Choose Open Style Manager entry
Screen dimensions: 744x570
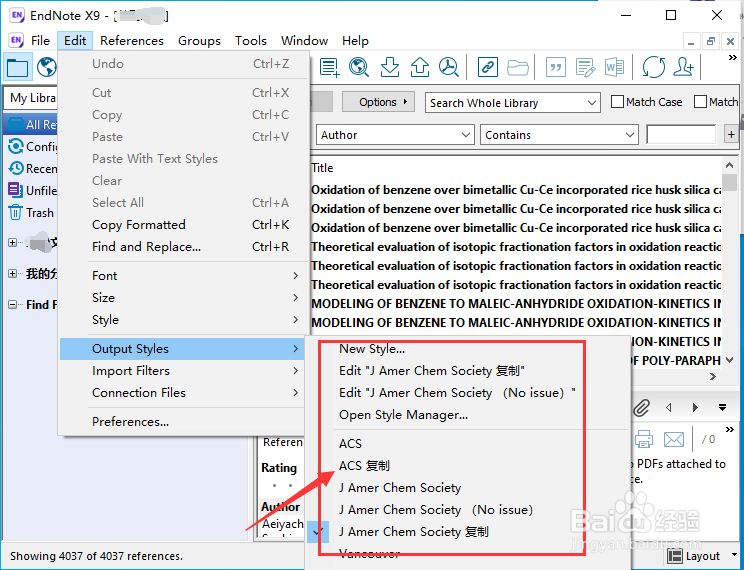[403, 415]
